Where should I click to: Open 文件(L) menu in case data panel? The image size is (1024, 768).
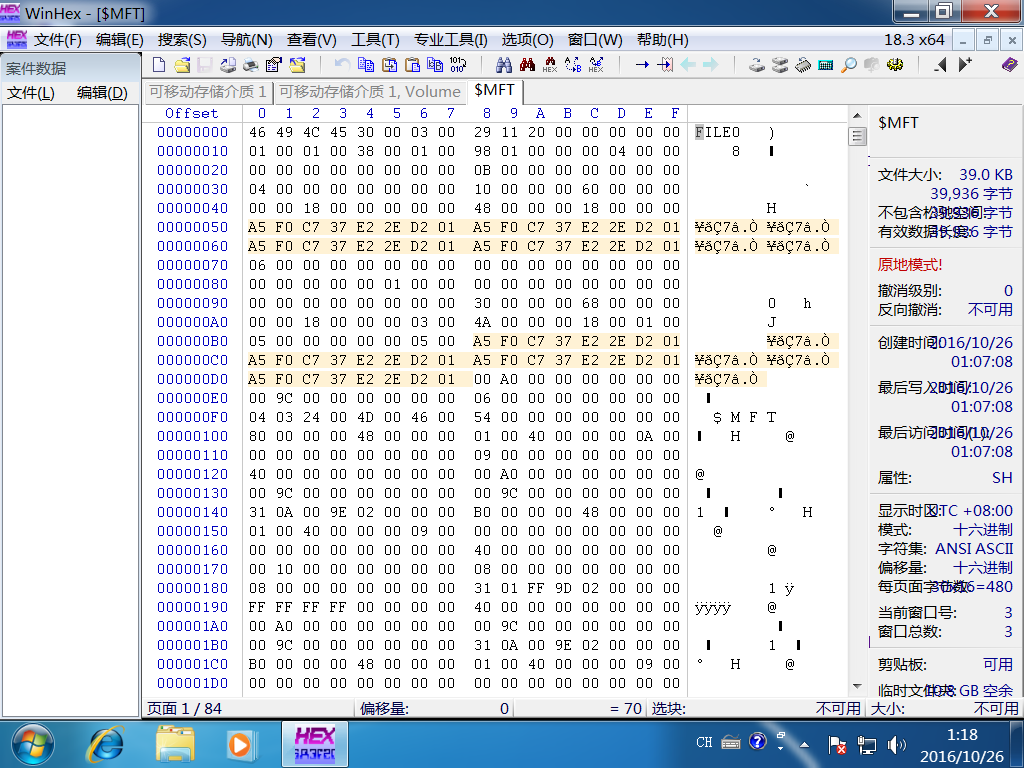point(31,93)
